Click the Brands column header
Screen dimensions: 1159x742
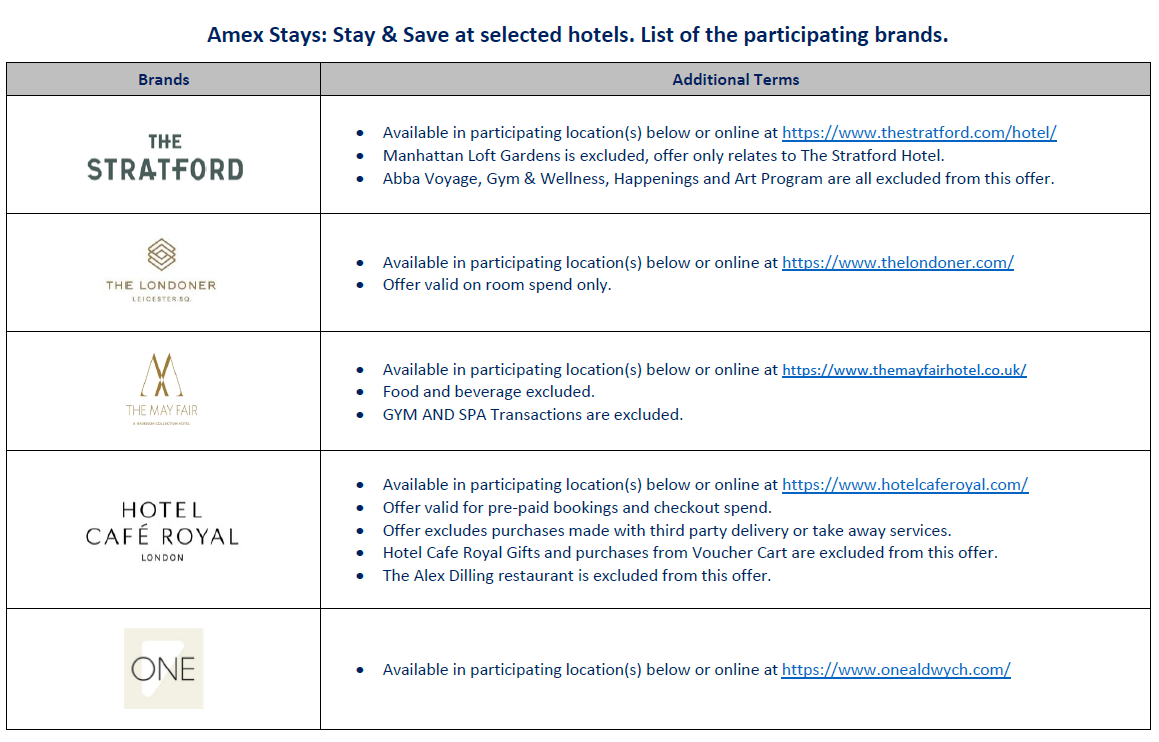pyautogui.click(x=163, y=80)
